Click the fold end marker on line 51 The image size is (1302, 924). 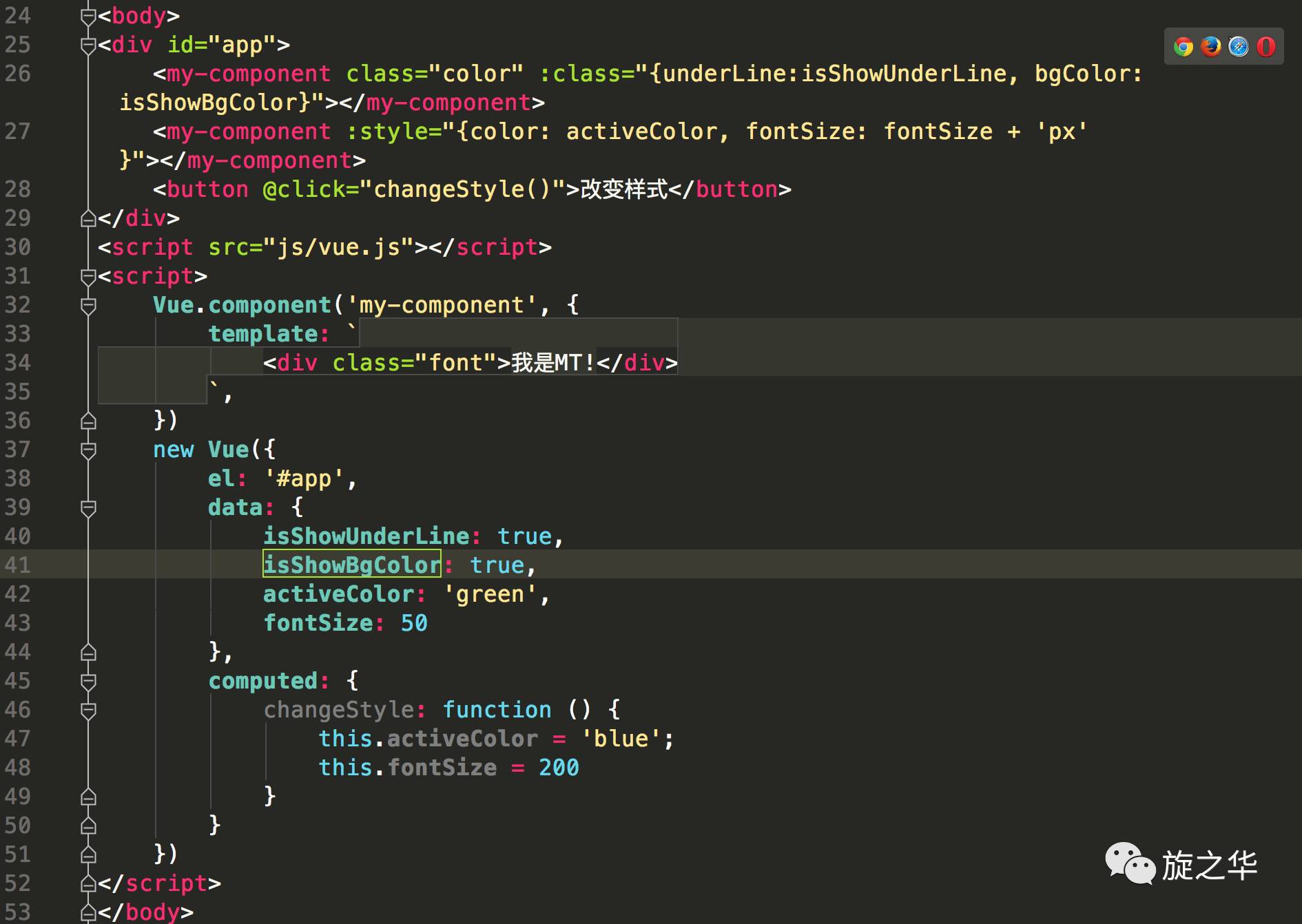(x=88, y=855)
